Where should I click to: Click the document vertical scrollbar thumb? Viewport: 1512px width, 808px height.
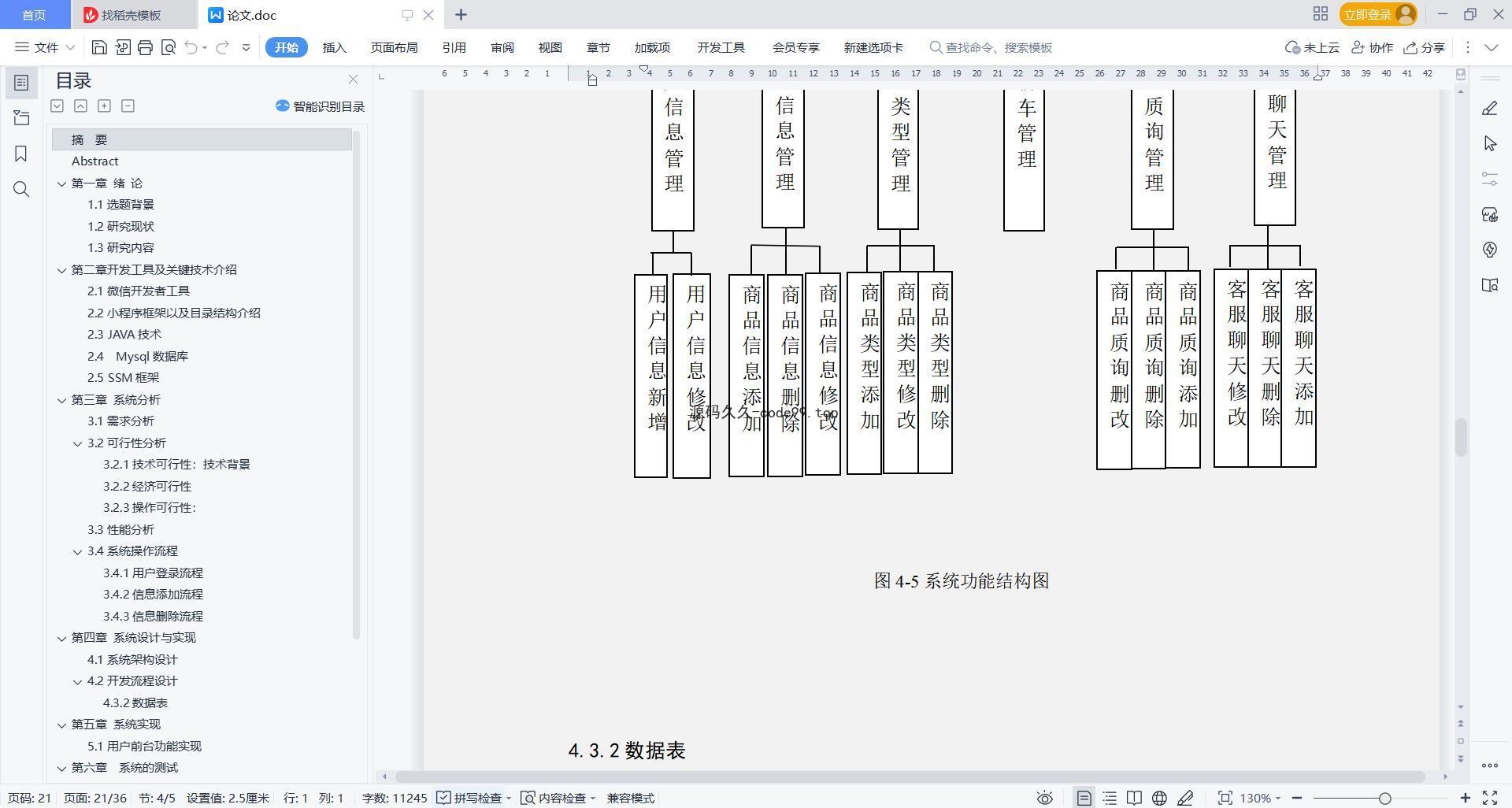[x=1461, y=437]
